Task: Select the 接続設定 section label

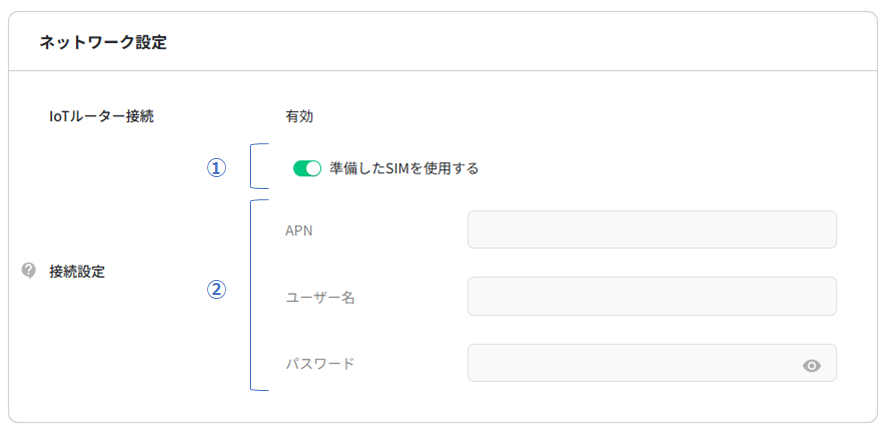Action: pyautogui.click(x=77, y=271)
